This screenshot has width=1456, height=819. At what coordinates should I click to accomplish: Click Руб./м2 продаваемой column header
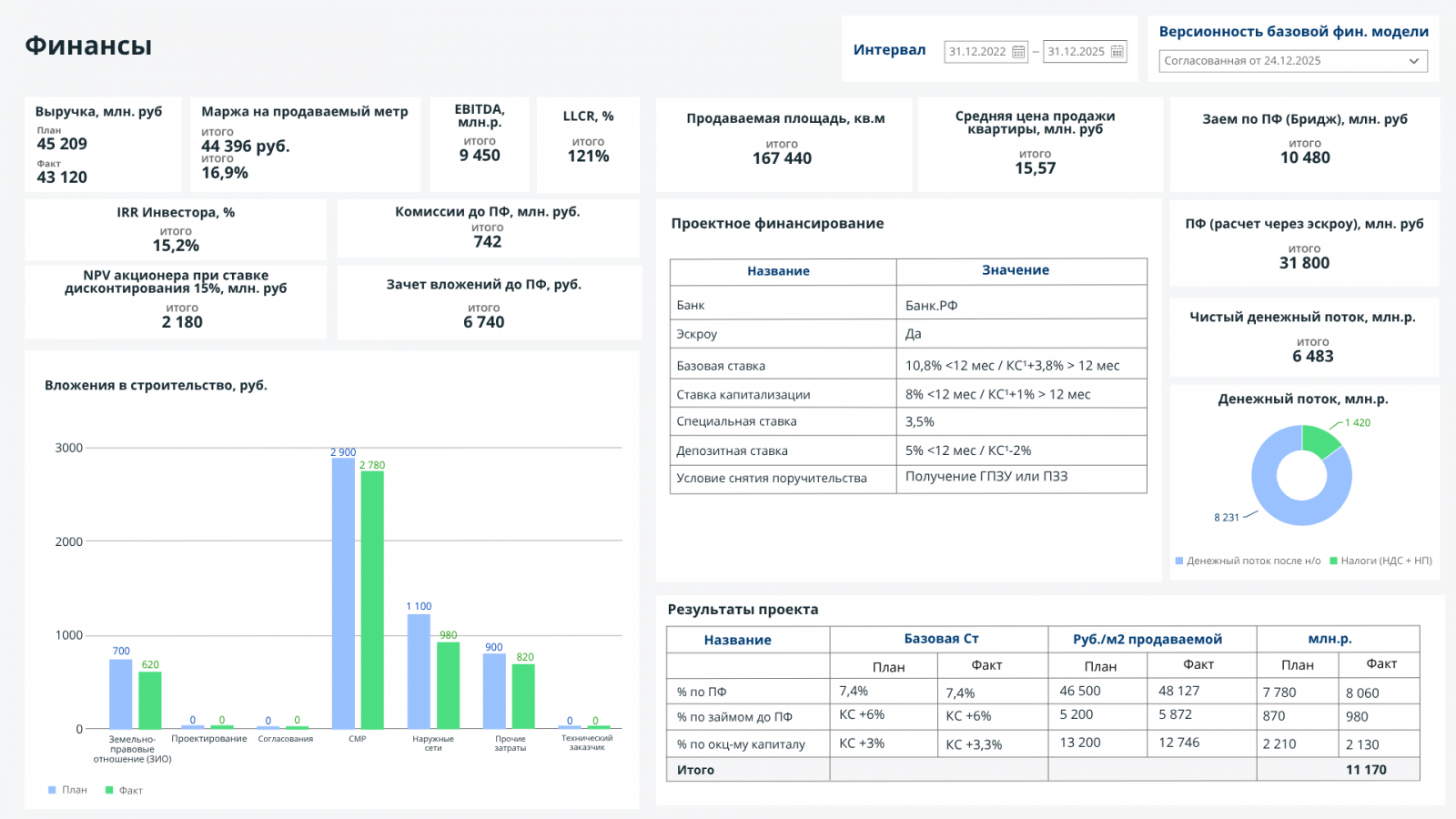1148,640
